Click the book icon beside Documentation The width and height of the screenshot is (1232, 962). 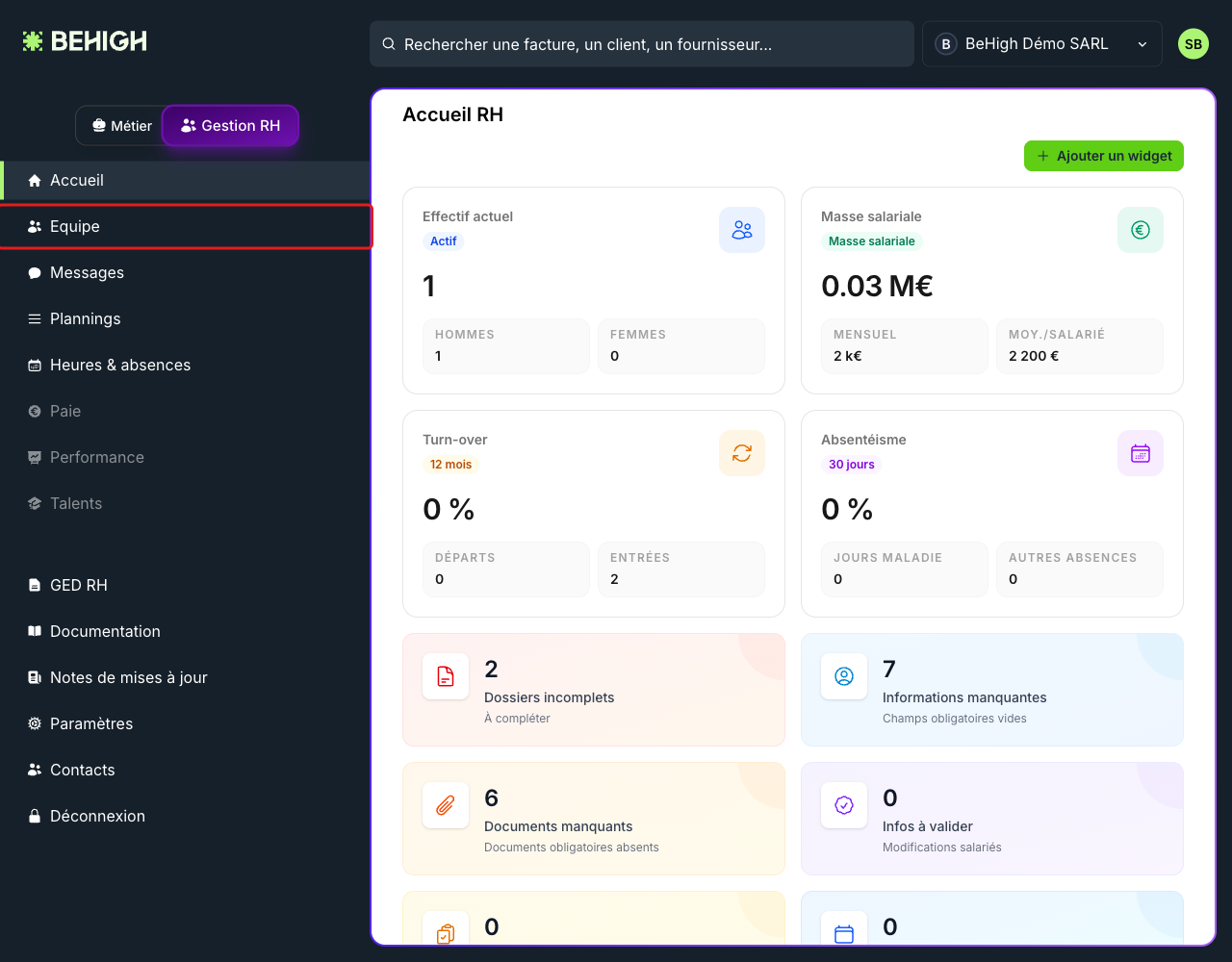(x=35, y=631)
